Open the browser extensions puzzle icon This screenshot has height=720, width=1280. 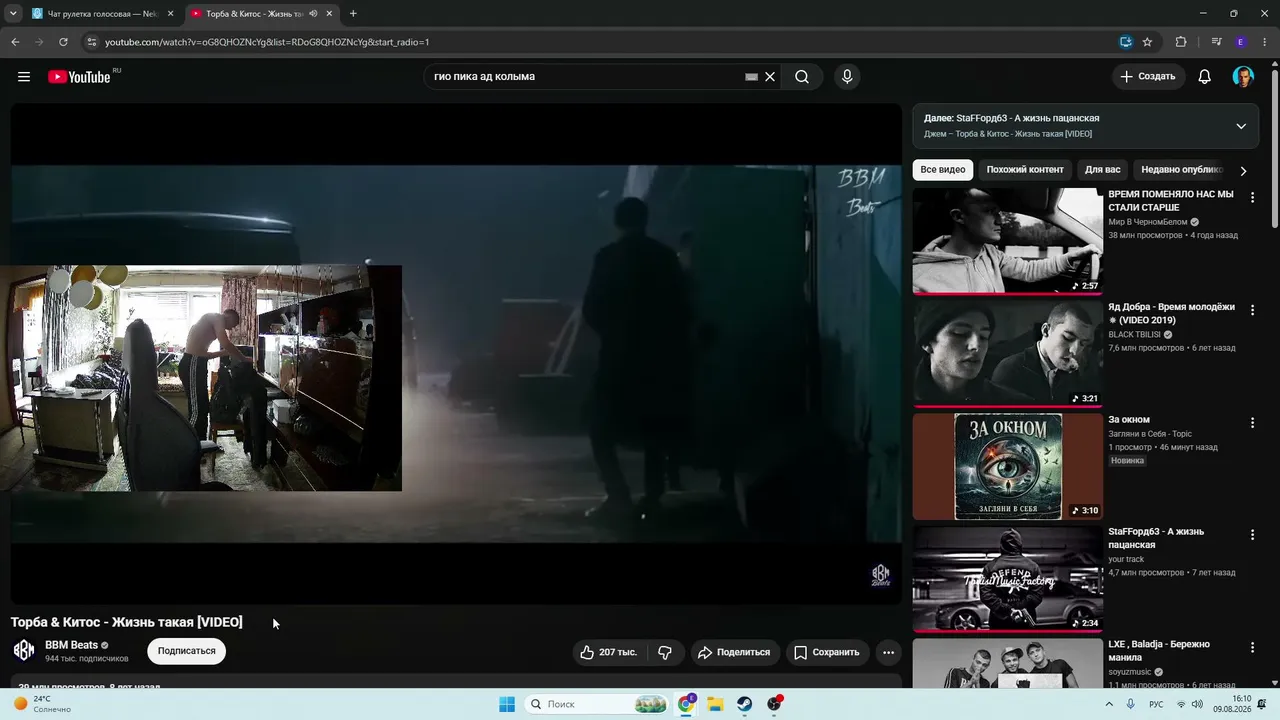(x=1181, y=42)
